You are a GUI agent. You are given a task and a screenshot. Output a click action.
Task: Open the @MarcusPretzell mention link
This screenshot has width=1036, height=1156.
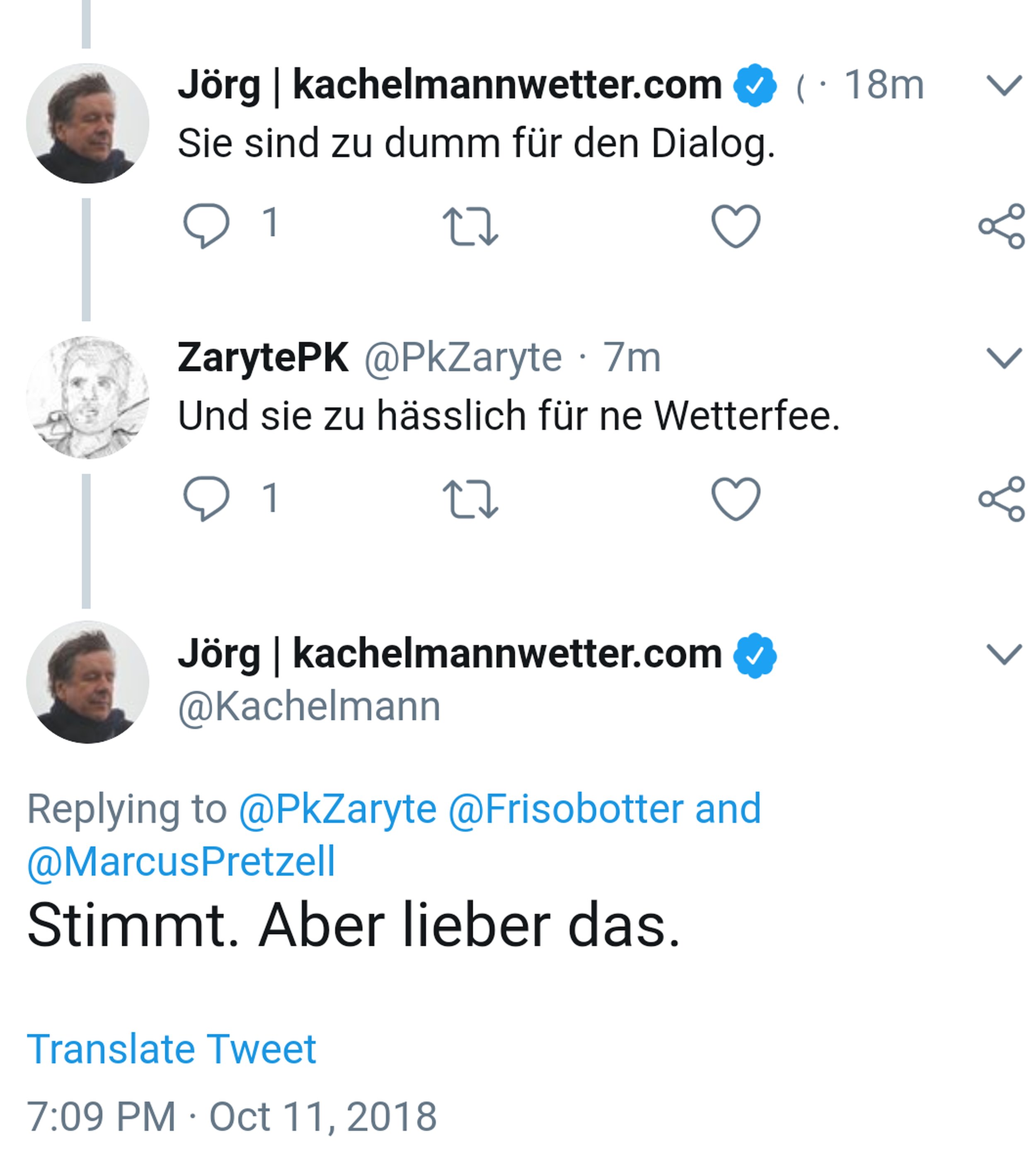[181, 862]
